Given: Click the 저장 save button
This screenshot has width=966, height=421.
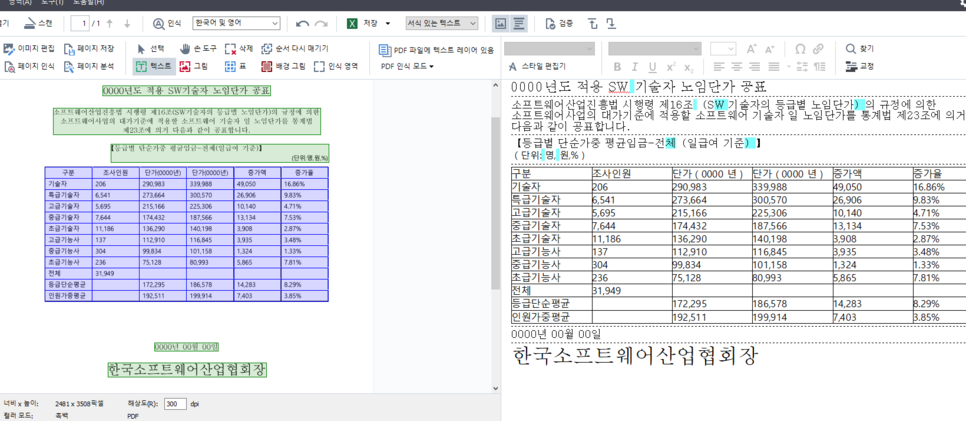Looking at the screenshot, I should click(362, 24).
